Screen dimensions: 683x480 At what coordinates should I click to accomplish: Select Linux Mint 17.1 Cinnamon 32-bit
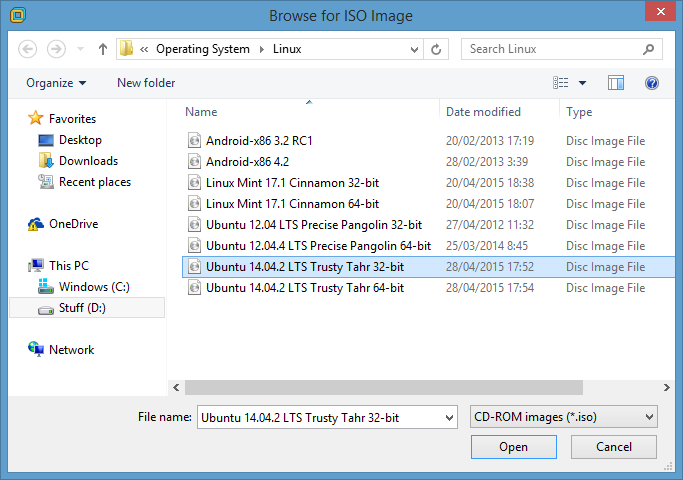[x=292, y=183]
